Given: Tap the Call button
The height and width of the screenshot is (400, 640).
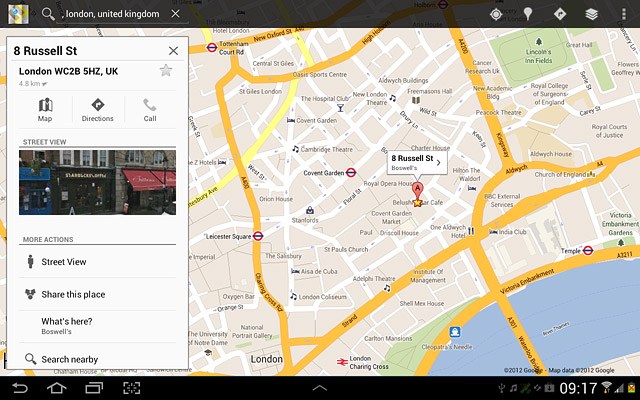Looking at the screenshot, I should pyautogui.click(x=149, y=110).
